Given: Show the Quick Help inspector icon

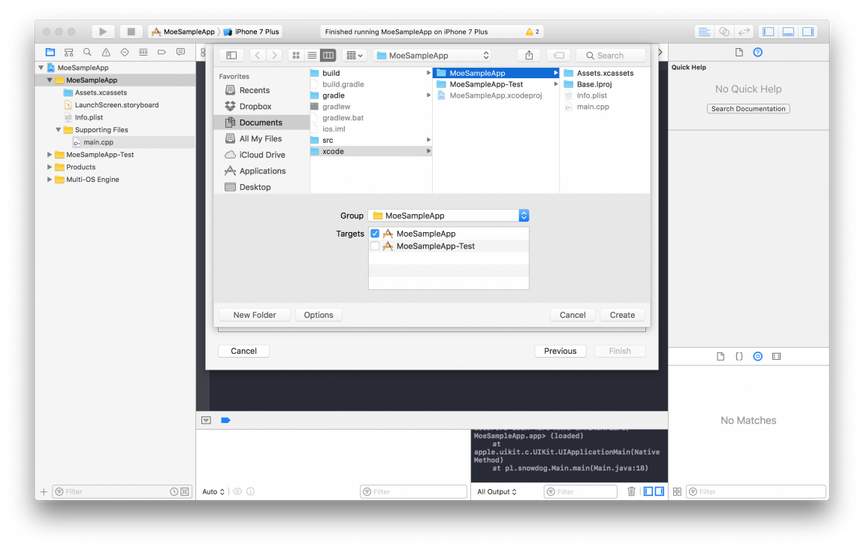Looking at the screenshot, I should [x=758, y=52].
